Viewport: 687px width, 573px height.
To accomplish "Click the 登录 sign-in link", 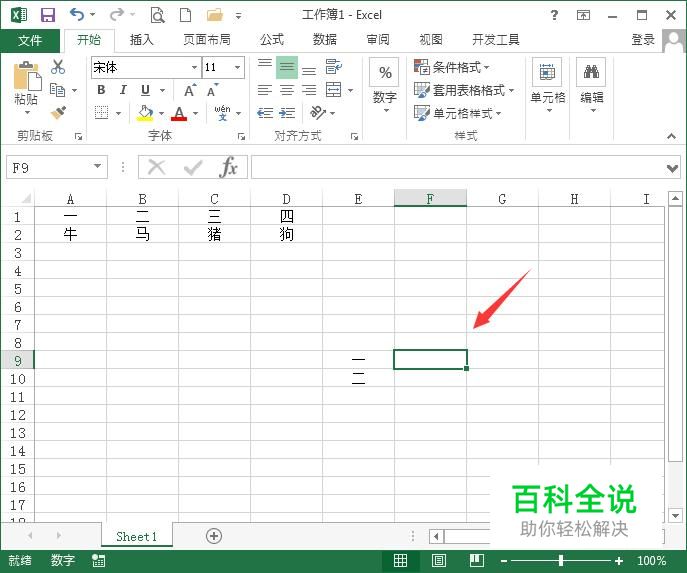I will point(643,40).
